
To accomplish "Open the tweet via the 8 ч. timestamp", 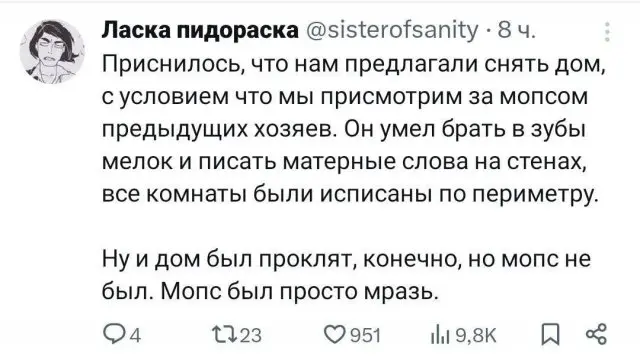I will pos(516,30).
